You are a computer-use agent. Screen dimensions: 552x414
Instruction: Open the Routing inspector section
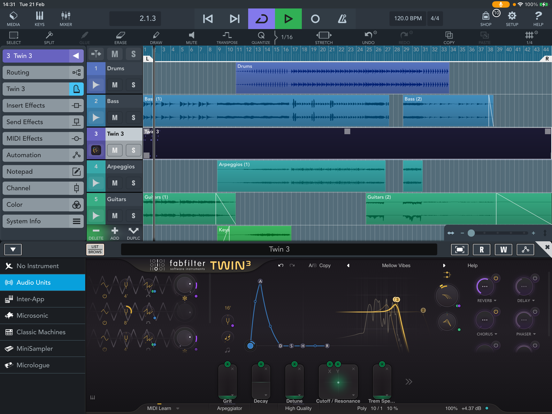tap(43, 73)
